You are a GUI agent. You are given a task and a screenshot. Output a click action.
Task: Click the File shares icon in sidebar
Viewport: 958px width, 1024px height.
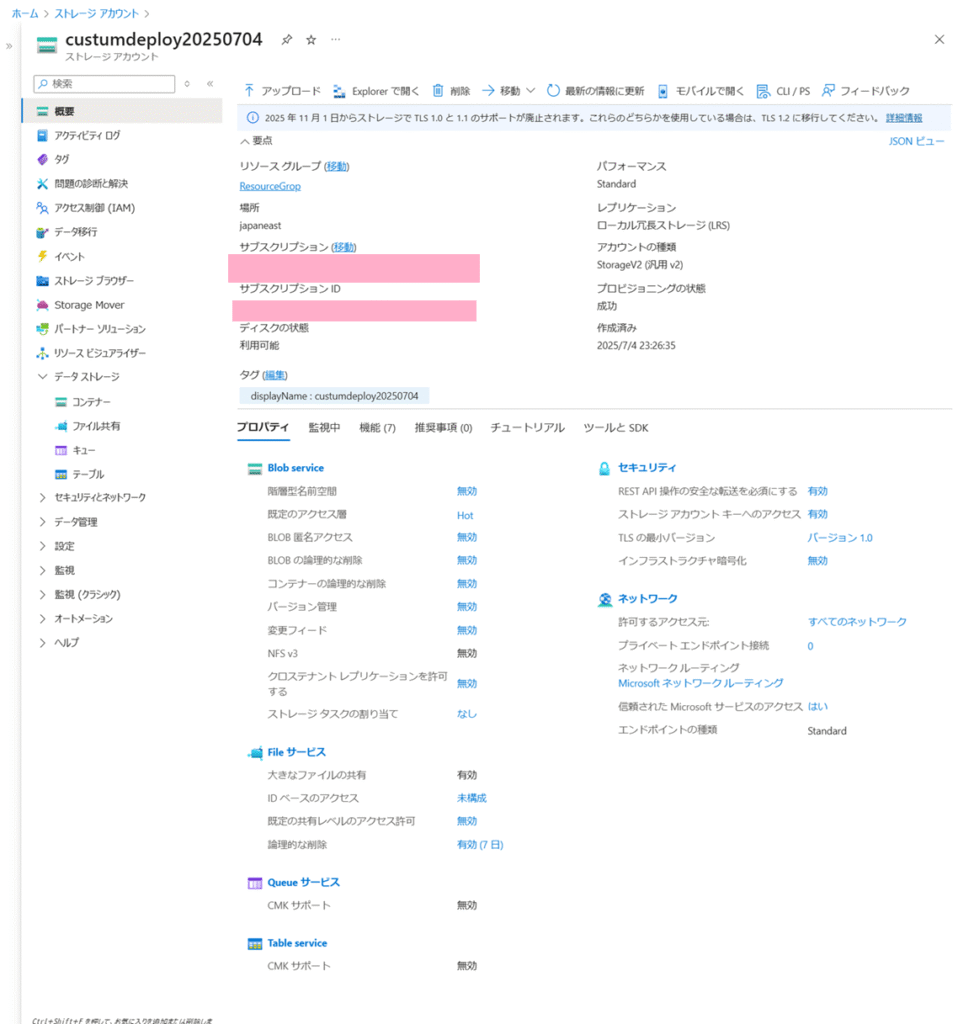click(x=61, y=426)
